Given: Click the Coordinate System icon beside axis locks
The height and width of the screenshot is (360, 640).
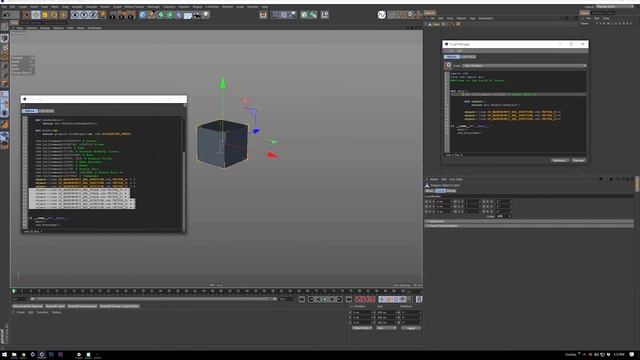Looking at the screenshot, I should pos(102,15).
